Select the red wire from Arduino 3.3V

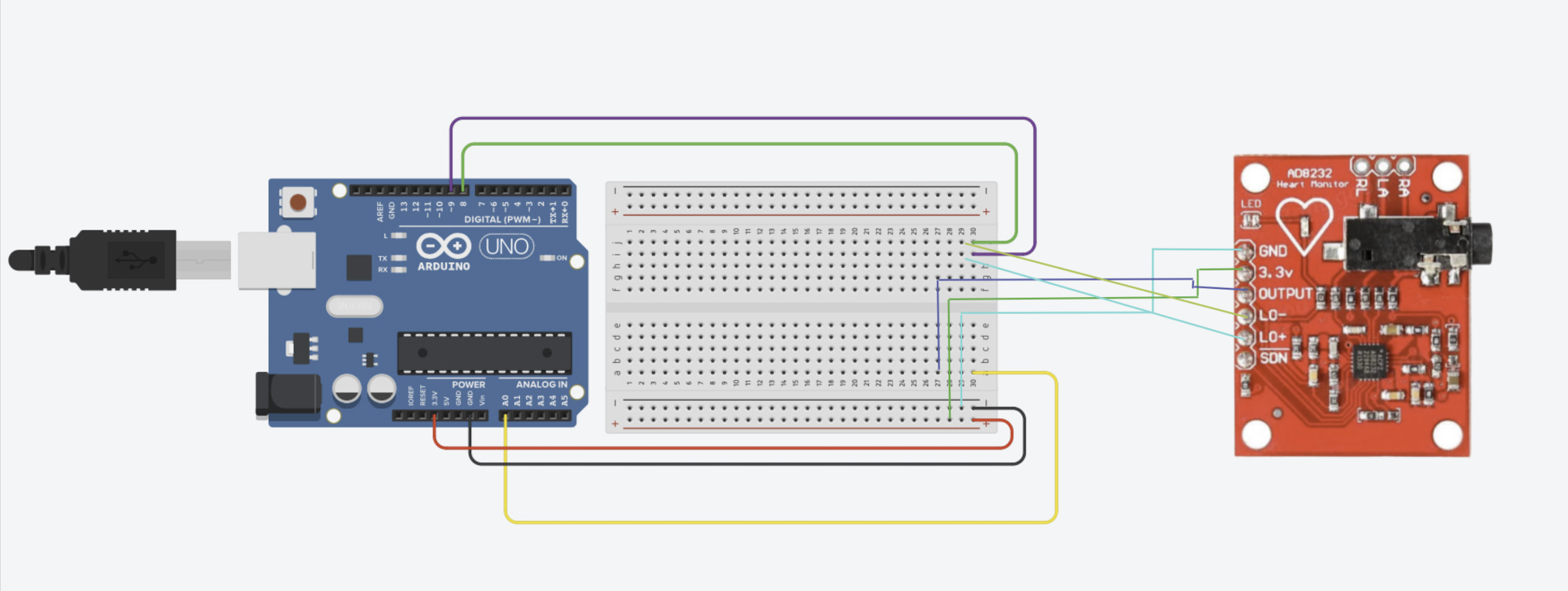tap(722, 447)
